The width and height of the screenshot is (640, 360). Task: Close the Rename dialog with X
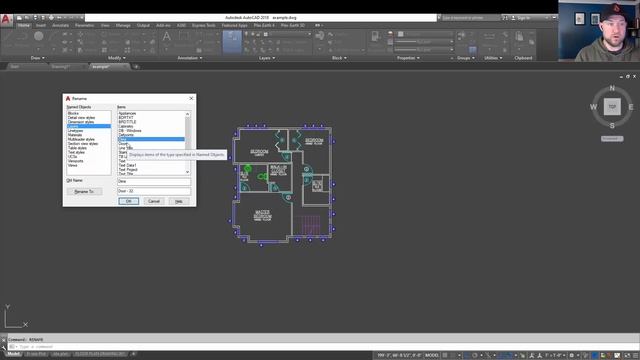click(191, 98)
